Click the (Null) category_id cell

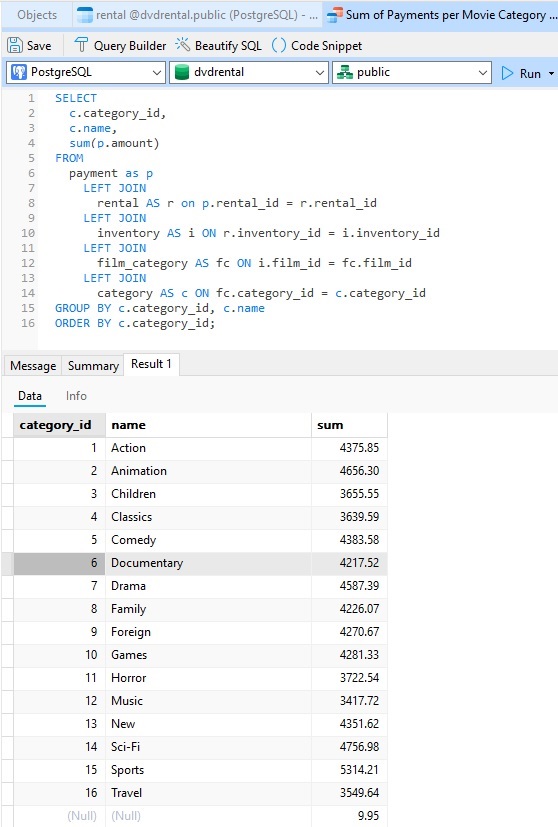(60, 816)
